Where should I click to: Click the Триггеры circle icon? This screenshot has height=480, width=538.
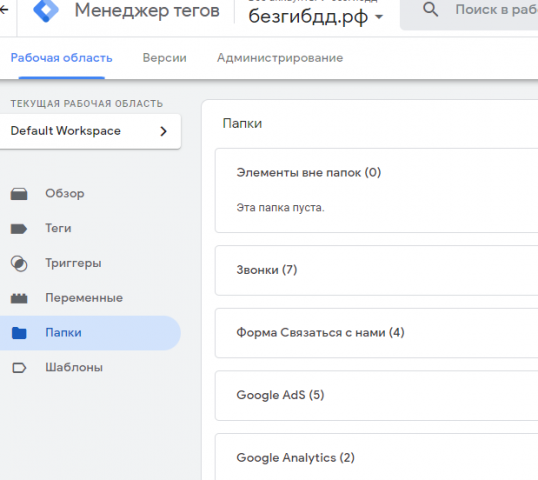coord(19,264)
